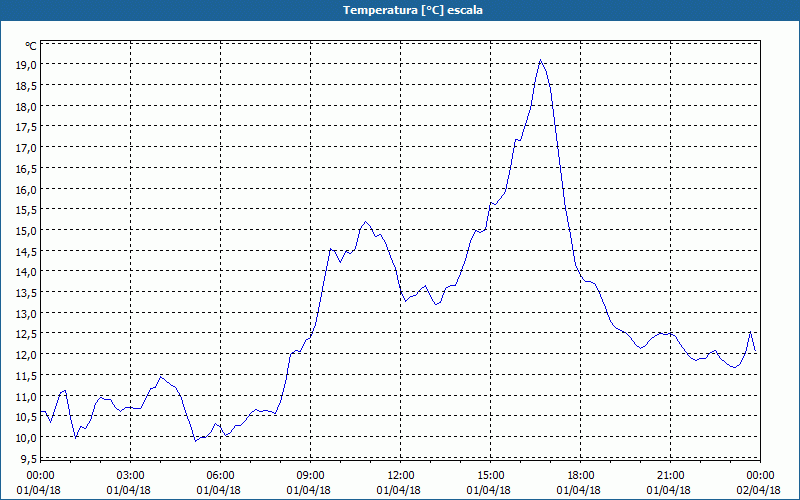800x500 pixels.
Task: Select the 14,5 temperature tick label
Action: tap(26, 252)
